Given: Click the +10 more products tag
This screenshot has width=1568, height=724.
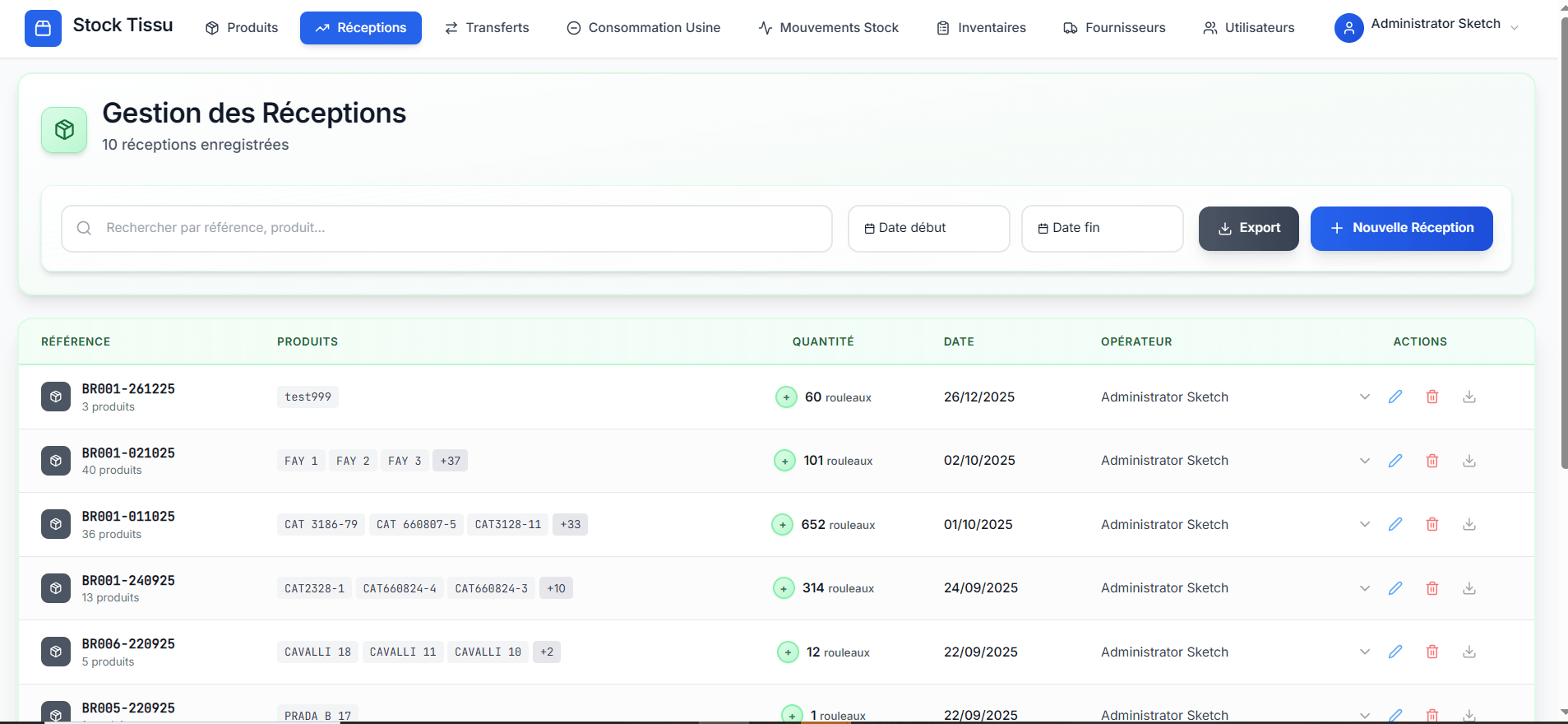Looking at the screenshot, I should pyautogui.click(x=557, y=588).
